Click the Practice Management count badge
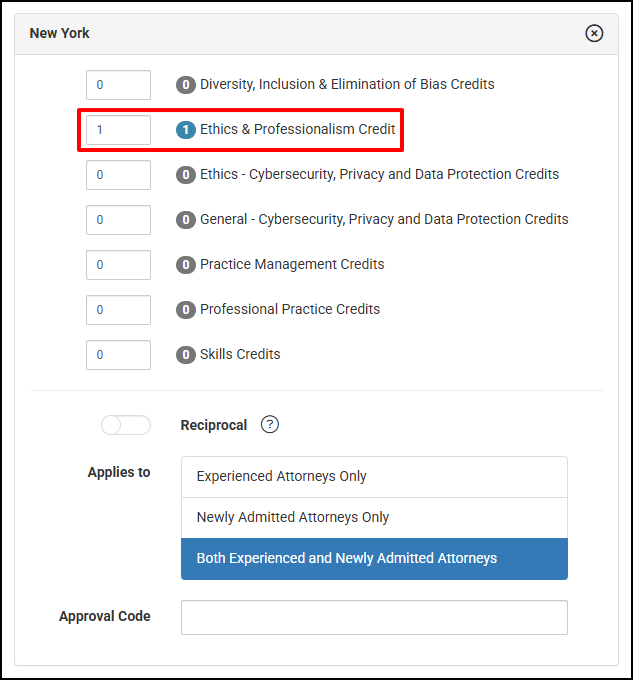The height and width of the screenshot is (680, 633). tap(186, 265)
